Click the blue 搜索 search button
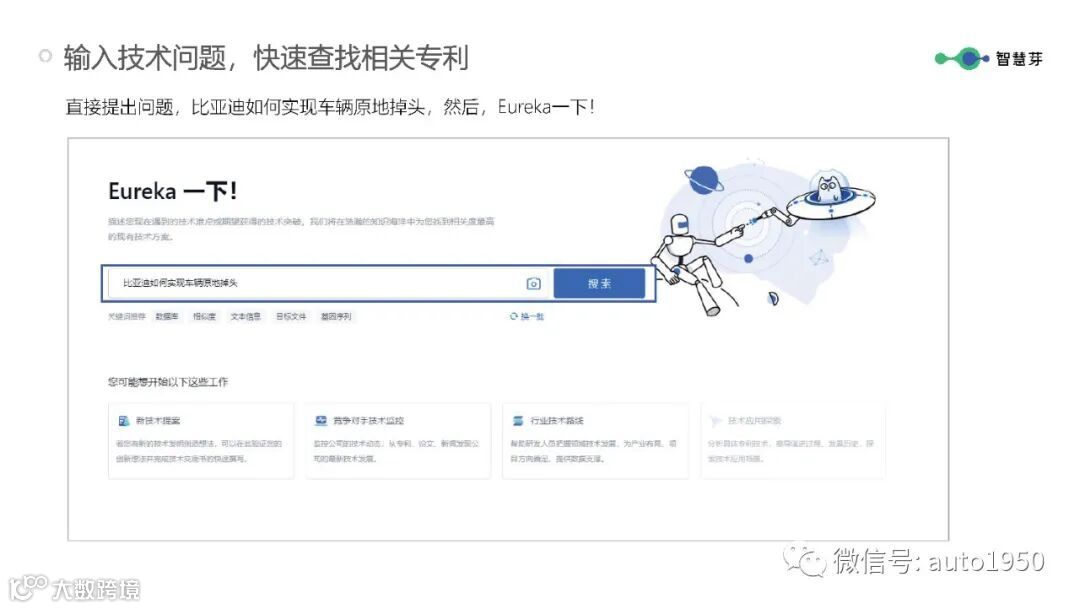This screenshot has height=609, width=1080. (599, 283)
